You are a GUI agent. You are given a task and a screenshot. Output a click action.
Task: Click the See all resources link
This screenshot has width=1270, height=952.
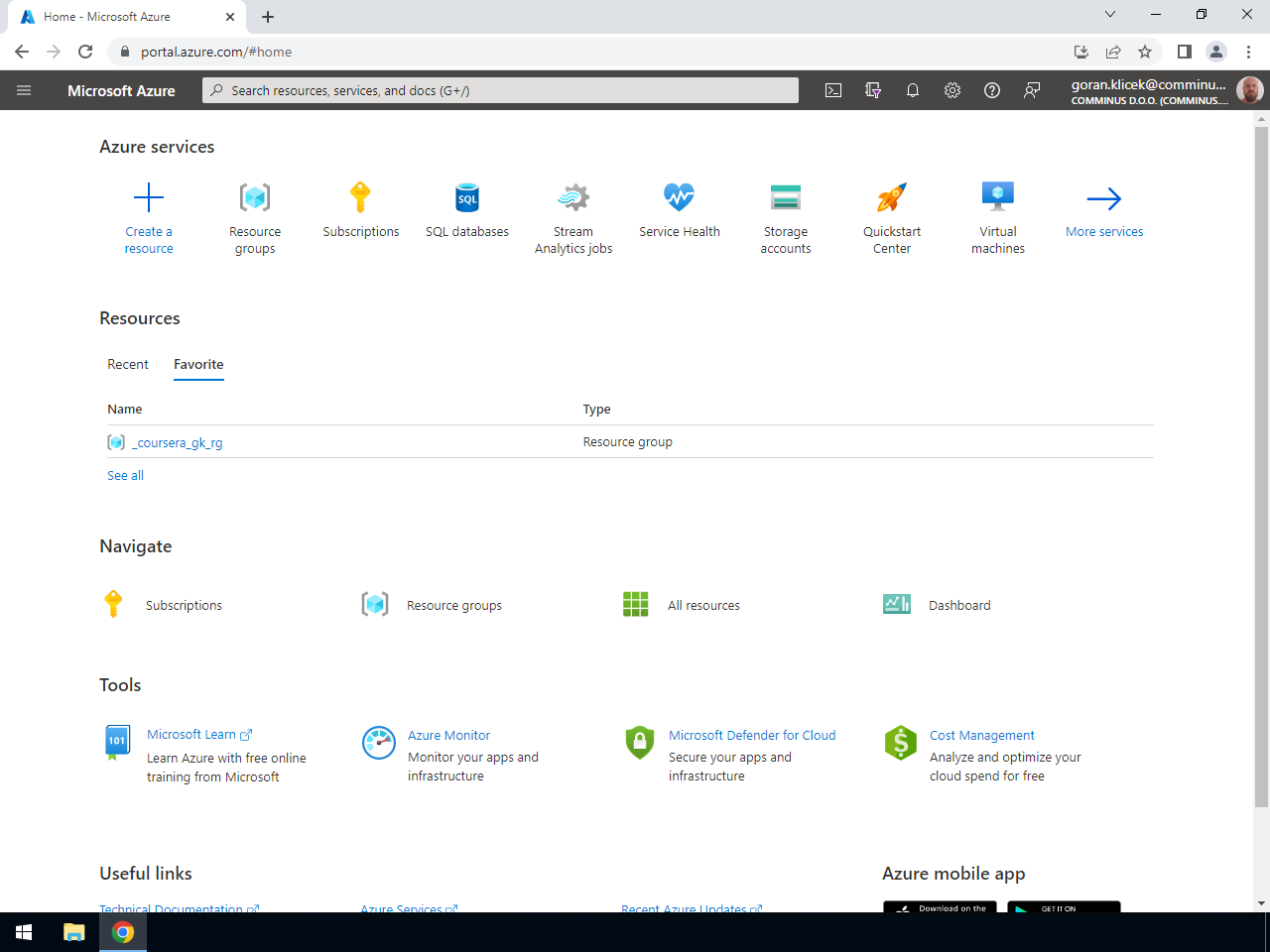[x=125, y=476]
